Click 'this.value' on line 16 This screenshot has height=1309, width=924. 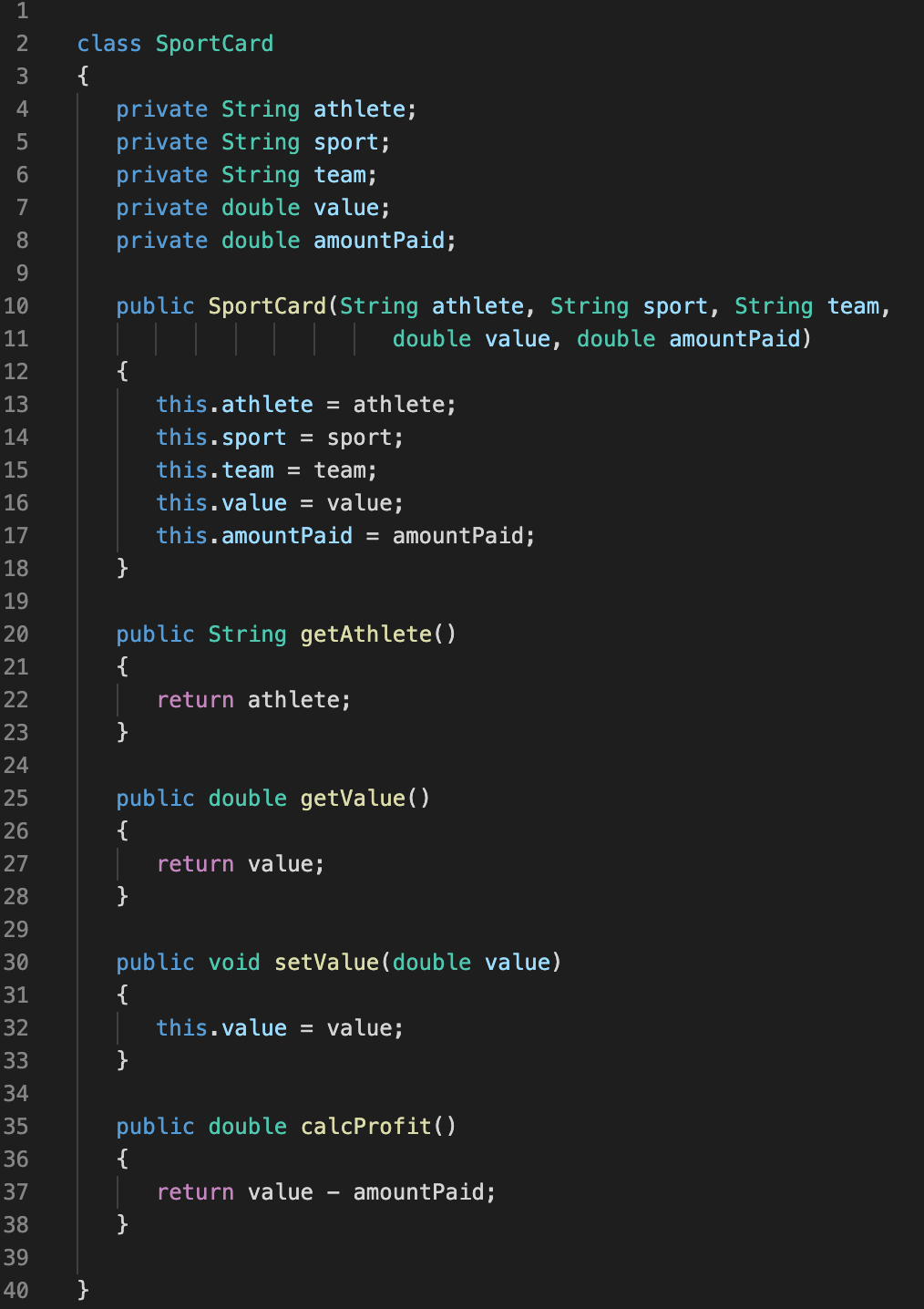(221, 503)
